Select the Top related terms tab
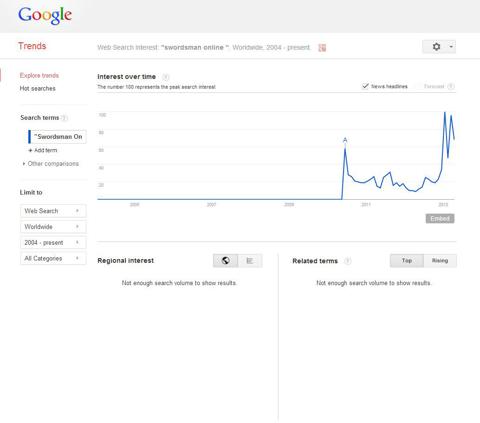480x423 pixels. coord(407,261)
